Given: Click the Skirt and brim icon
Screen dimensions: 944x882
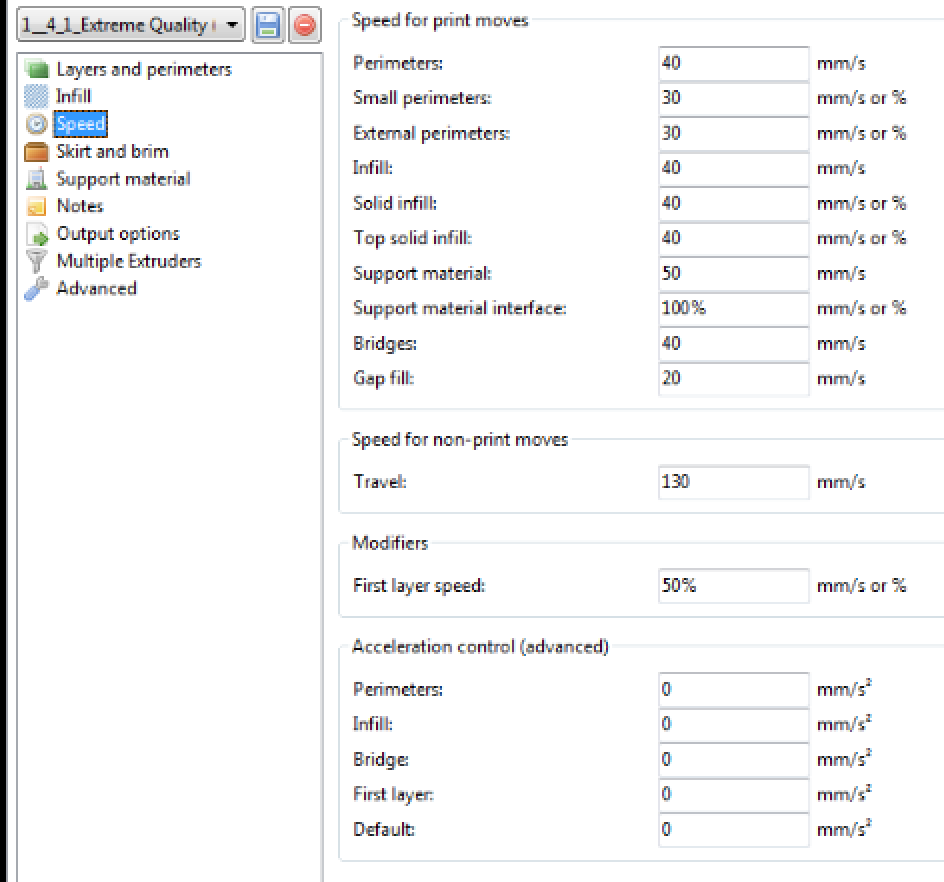Looking at the screenshot, I should click(37, 152).
